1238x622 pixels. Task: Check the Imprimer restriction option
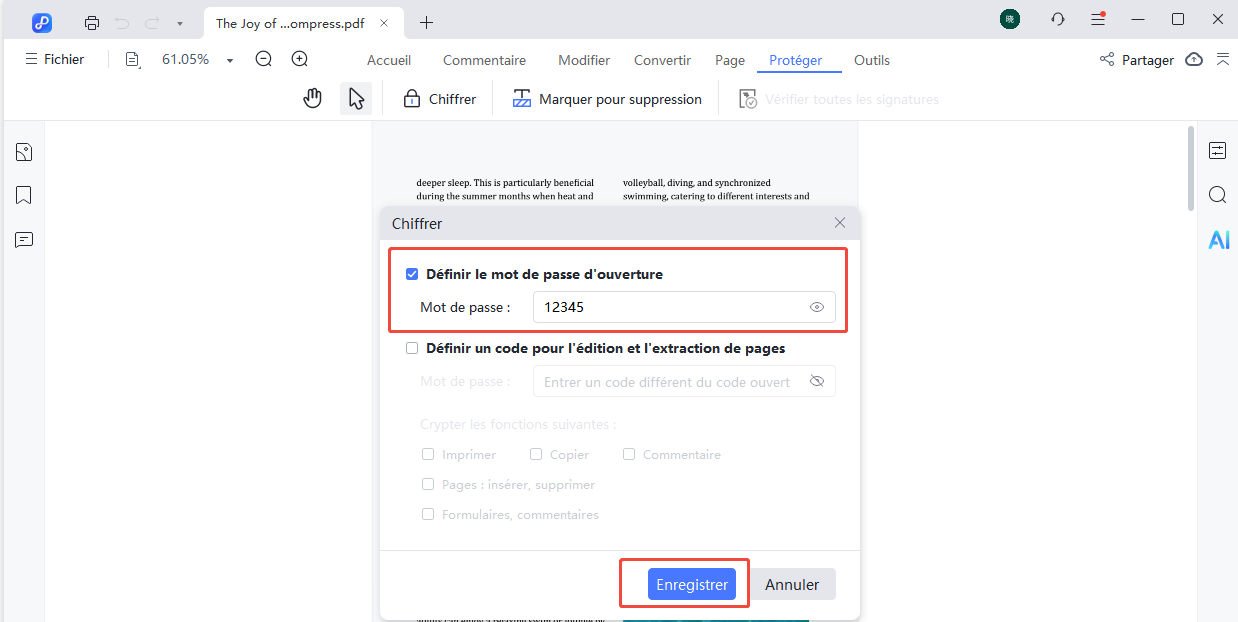click(428, 454)
